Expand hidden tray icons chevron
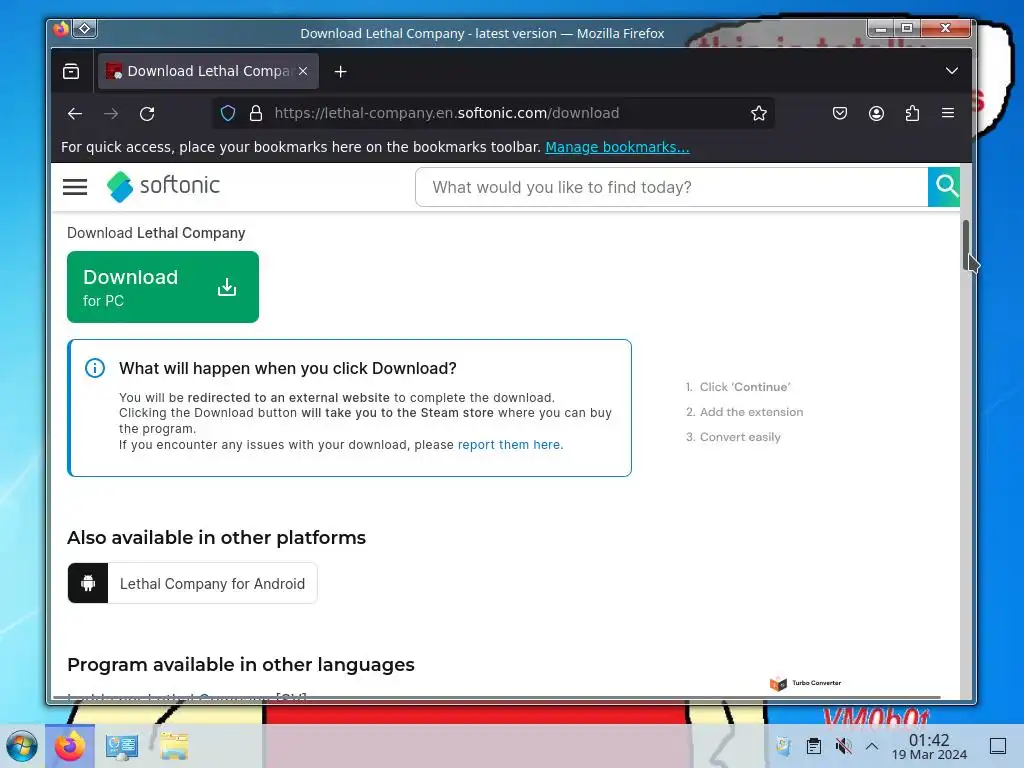Viewport: 1024px width, 768px height. coord(872,746)
